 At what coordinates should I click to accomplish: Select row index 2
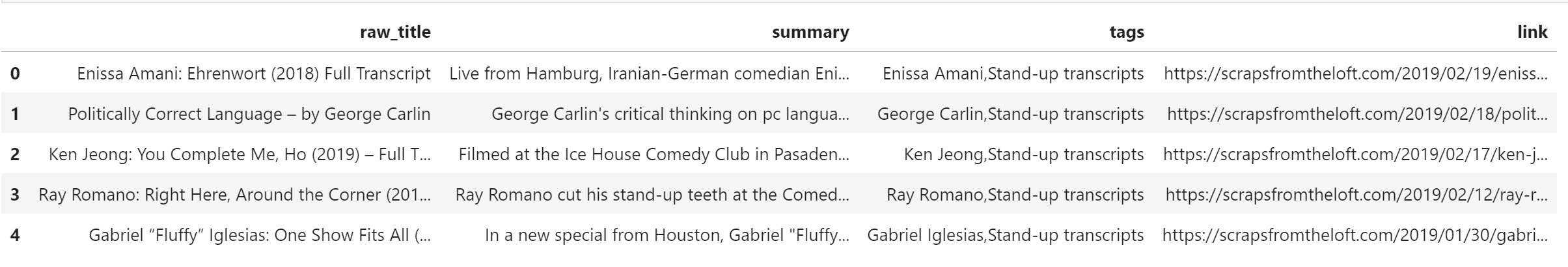[x=15, y=154]
